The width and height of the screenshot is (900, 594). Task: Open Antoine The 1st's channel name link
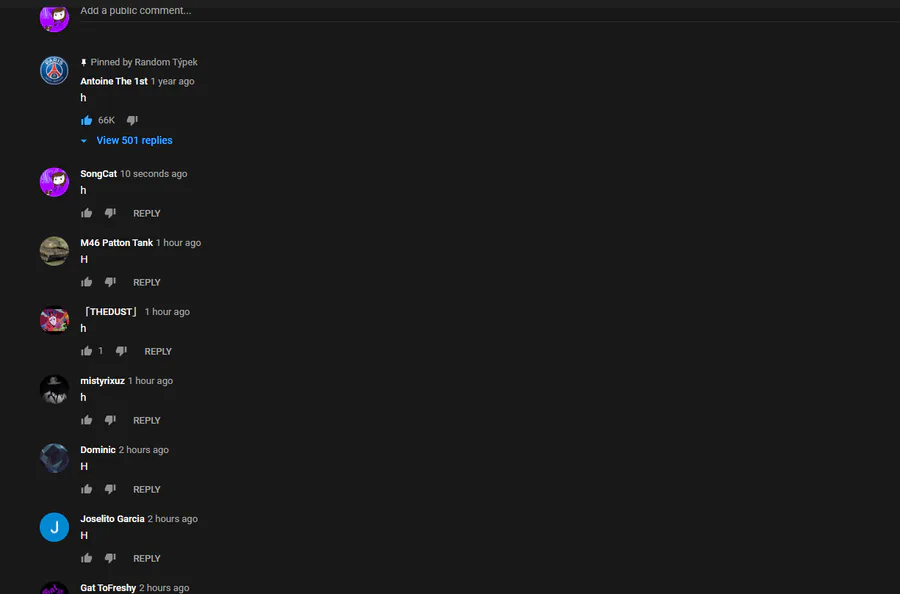pos(114,81)
